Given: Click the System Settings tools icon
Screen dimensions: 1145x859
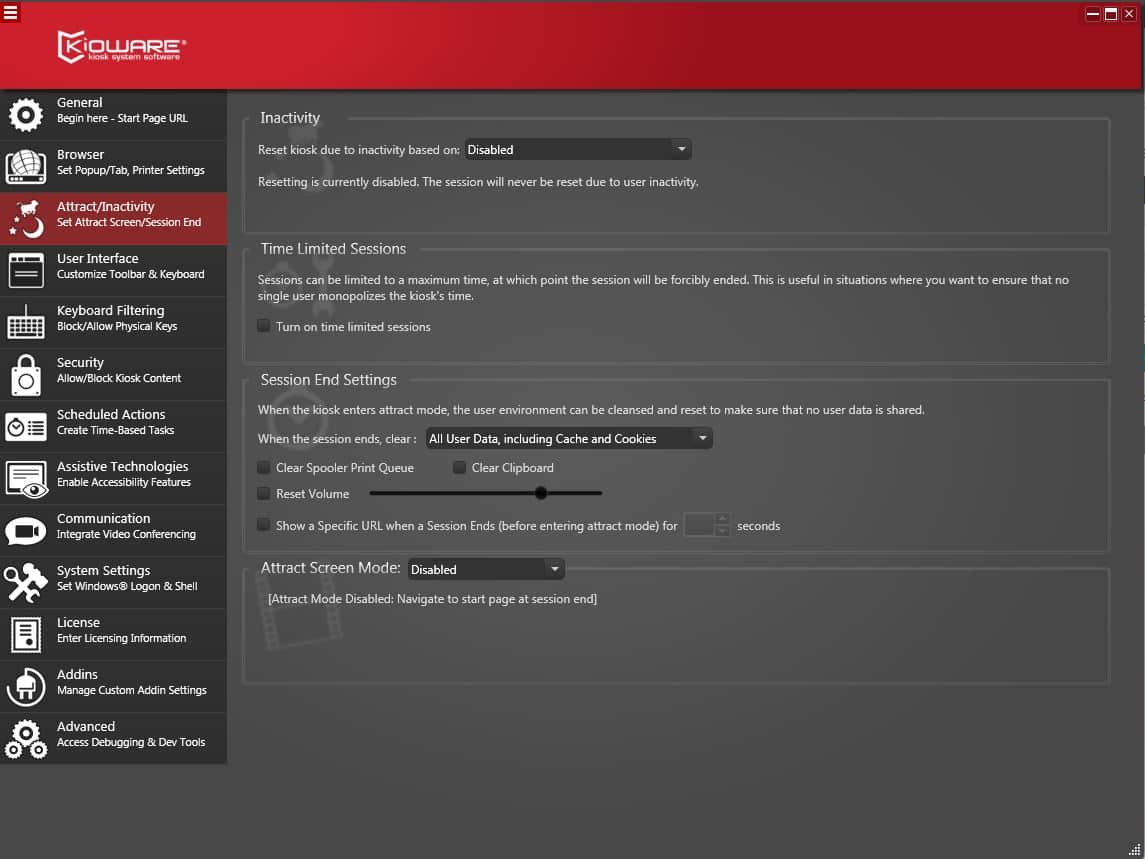Looking at the screenshot, I should 26,582.
